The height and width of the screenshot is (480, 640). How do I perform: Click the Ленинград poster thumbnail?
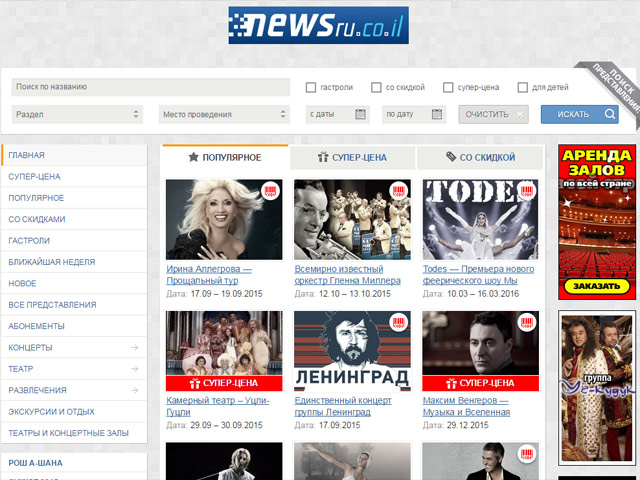(352, 351)
